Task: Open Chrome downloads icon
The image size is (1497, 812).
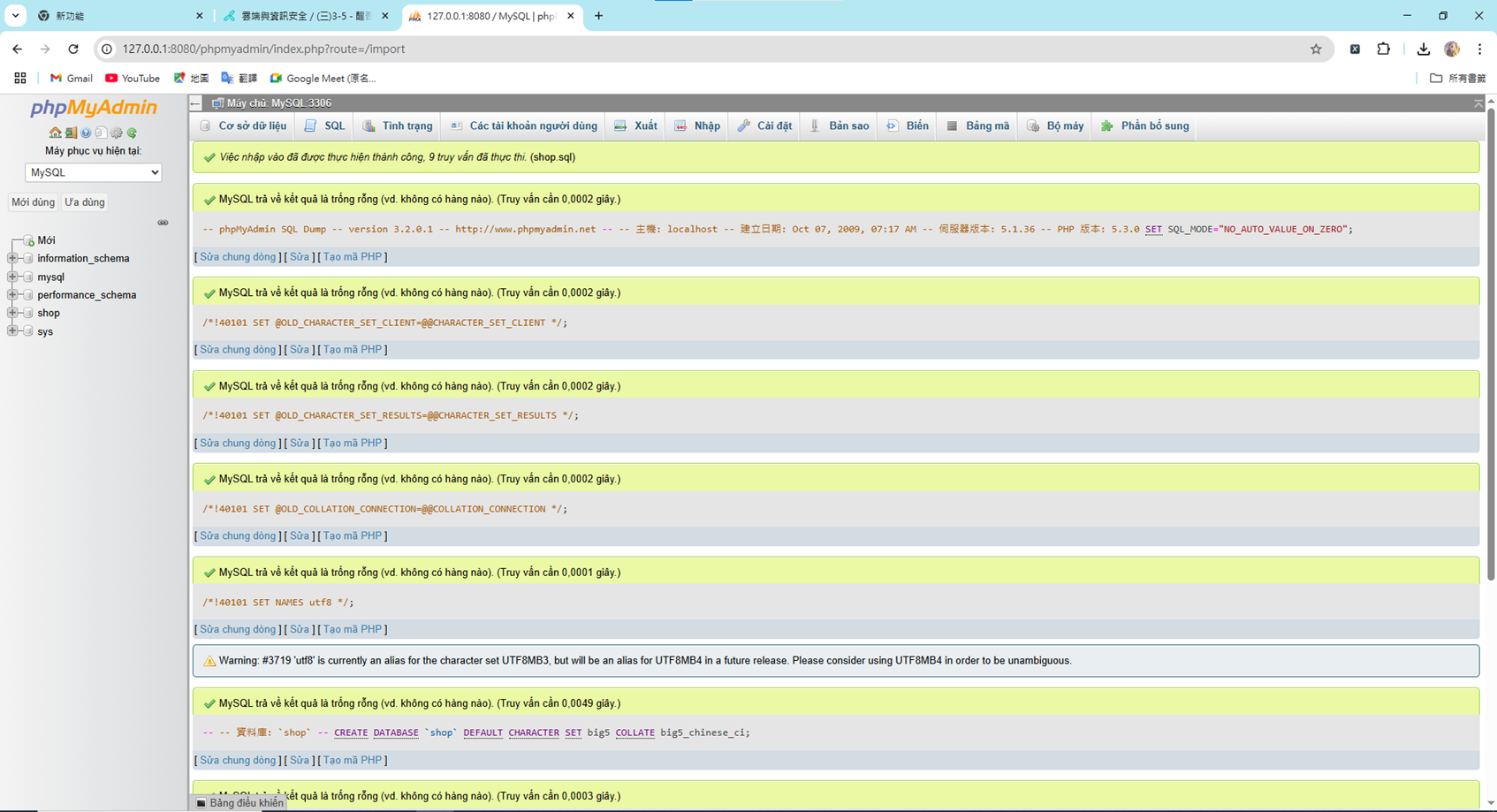Action: click(x=1423, y=49)
